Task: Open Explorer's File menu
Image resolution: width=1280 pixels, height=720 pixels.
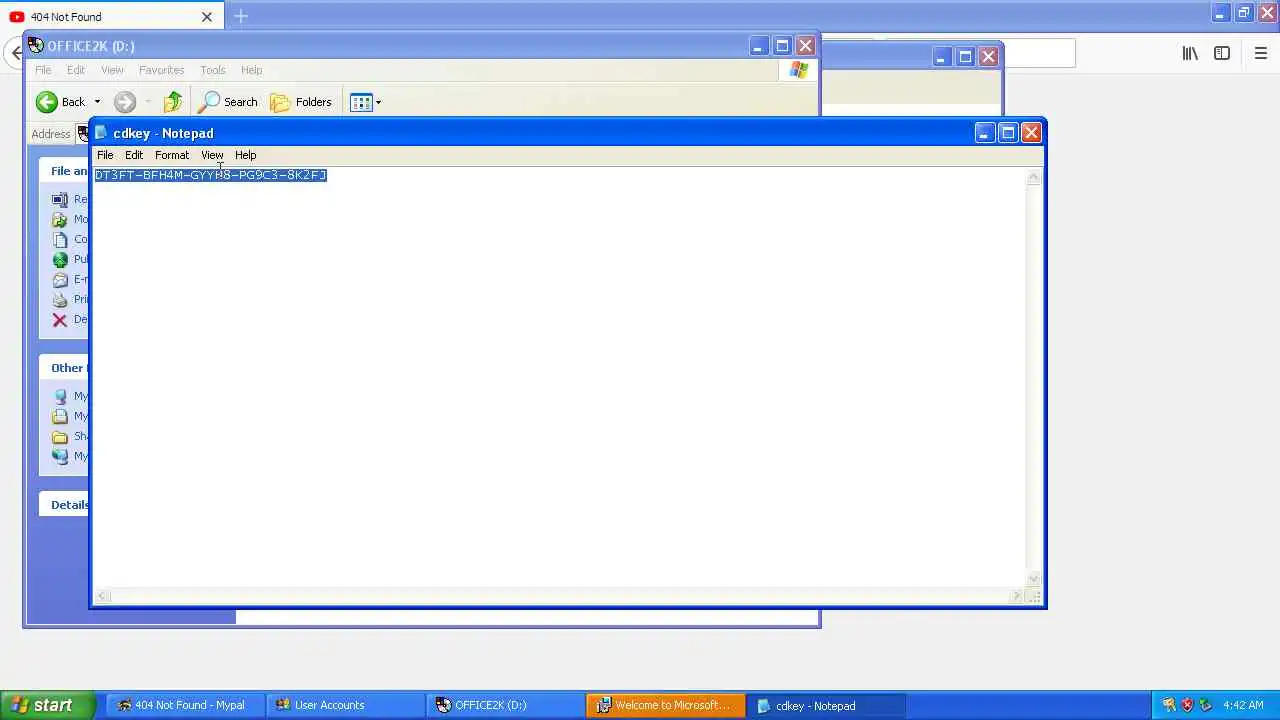Action: (43, 70)
